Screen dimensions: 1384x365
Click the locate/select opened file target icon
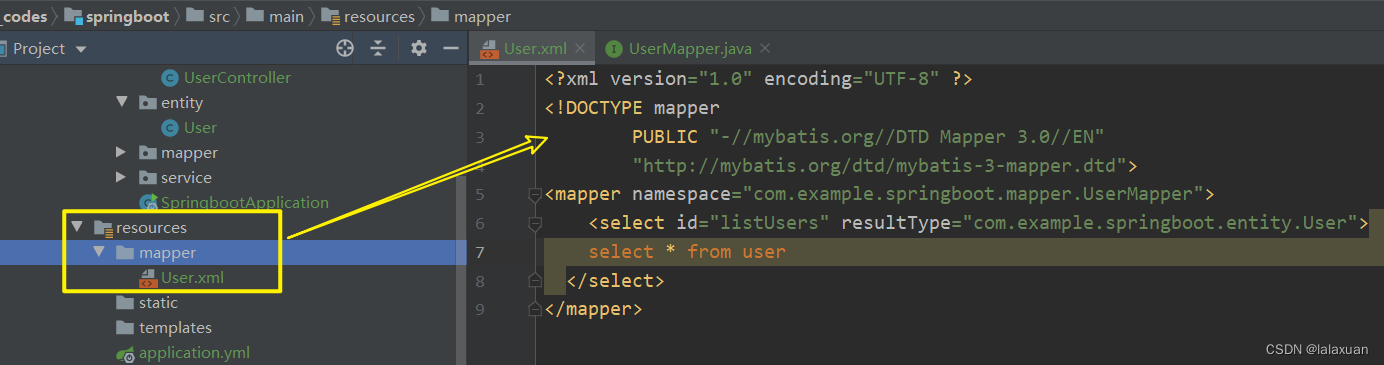(x=345, y=48)
